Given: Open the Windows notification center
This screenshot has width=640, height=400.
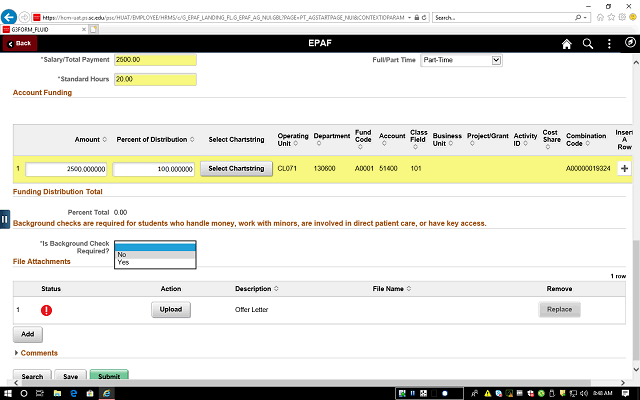Looking at the screenshot, I should point(625,393).
